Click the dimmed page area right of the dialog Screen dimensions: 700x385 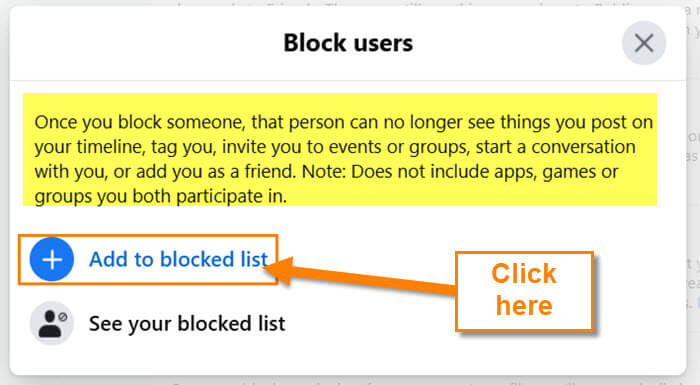coord(693,179)
